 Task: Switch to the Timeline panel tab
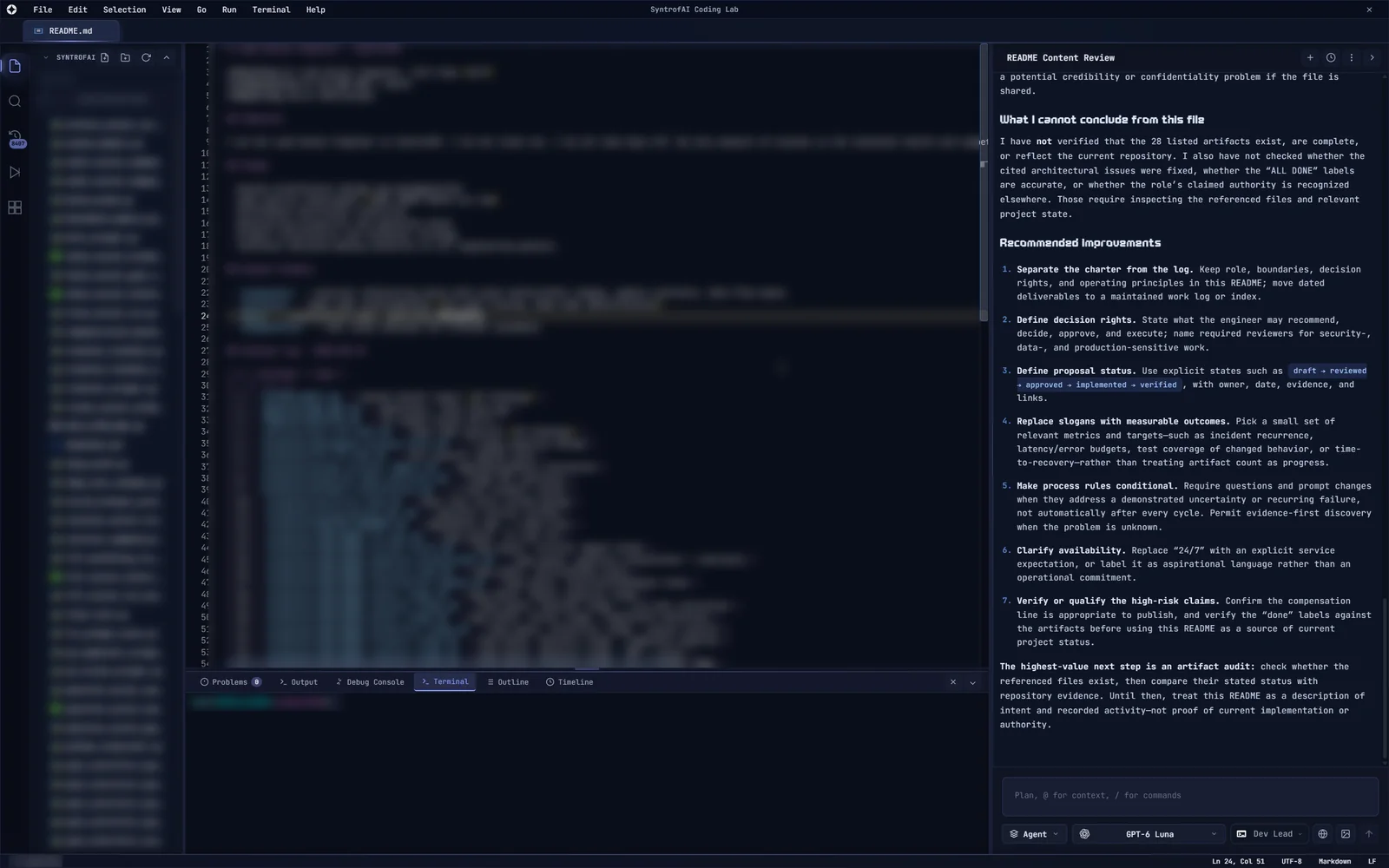[x=569, y=682]
